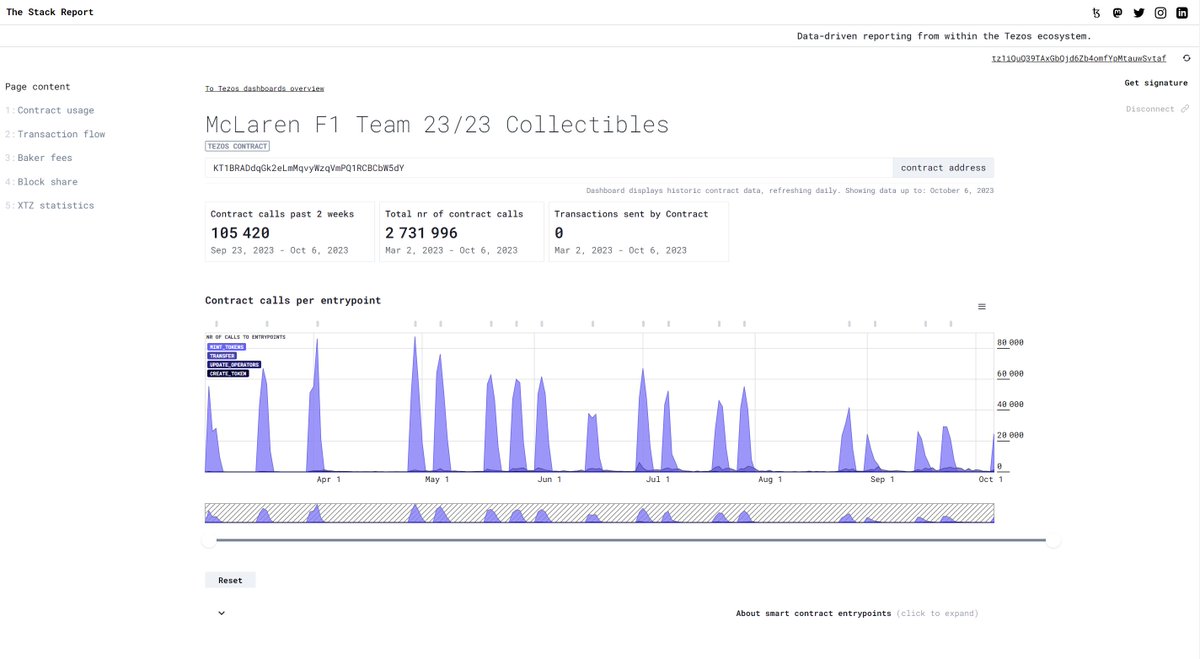Click the hatched chart navigator overview strip
The height and width of the screenshot is (659, 1200).
(599, 513)
